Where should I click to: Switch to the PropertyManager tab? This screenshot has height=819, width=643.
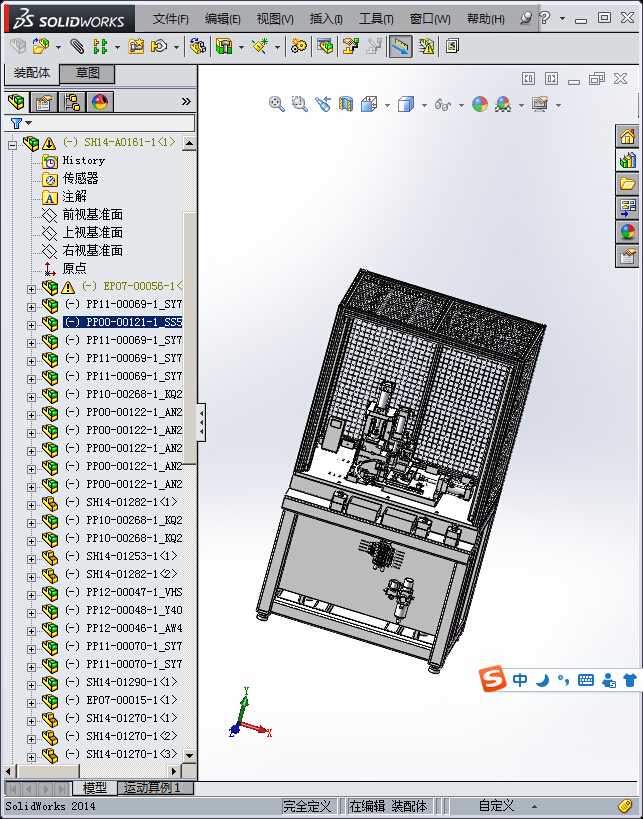click(44, 101)
